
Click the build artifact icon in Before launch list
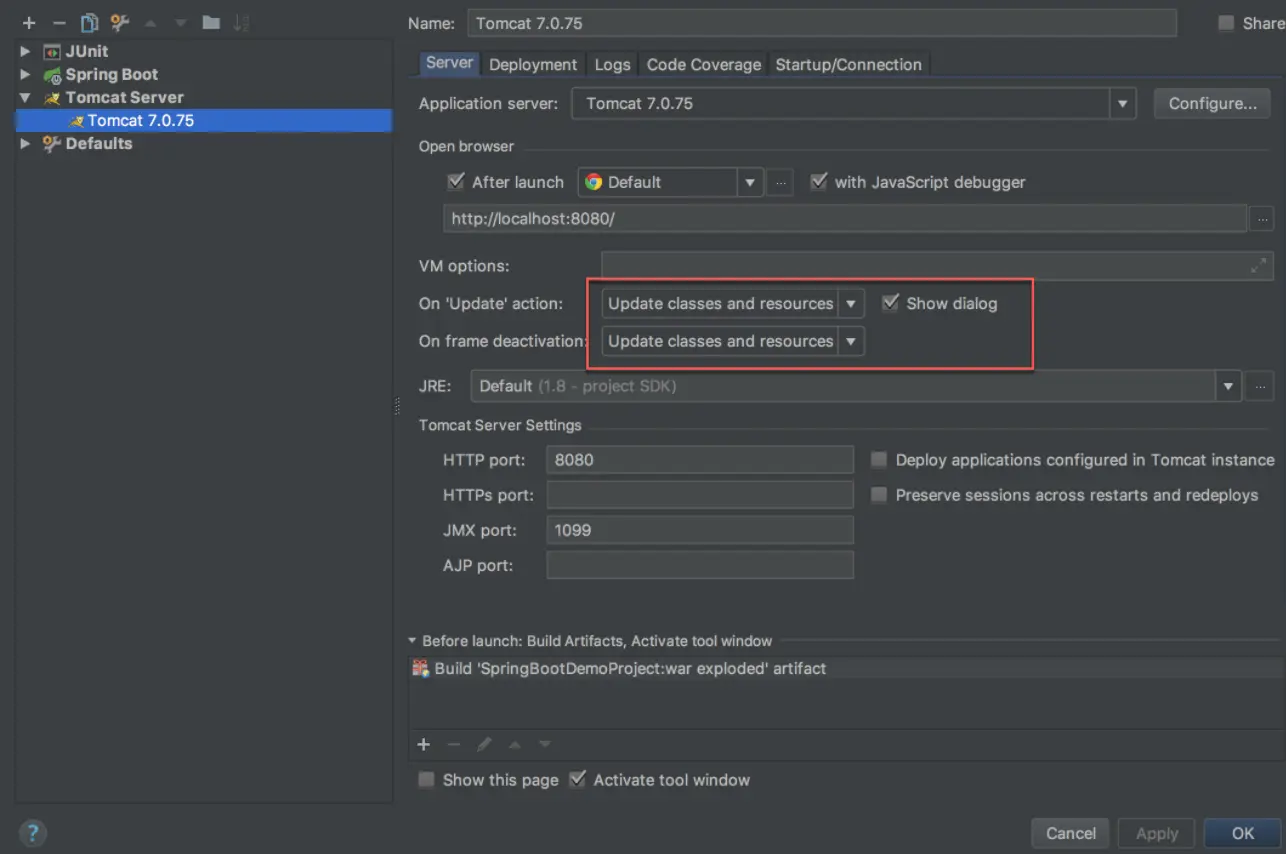tap(421, 668)
